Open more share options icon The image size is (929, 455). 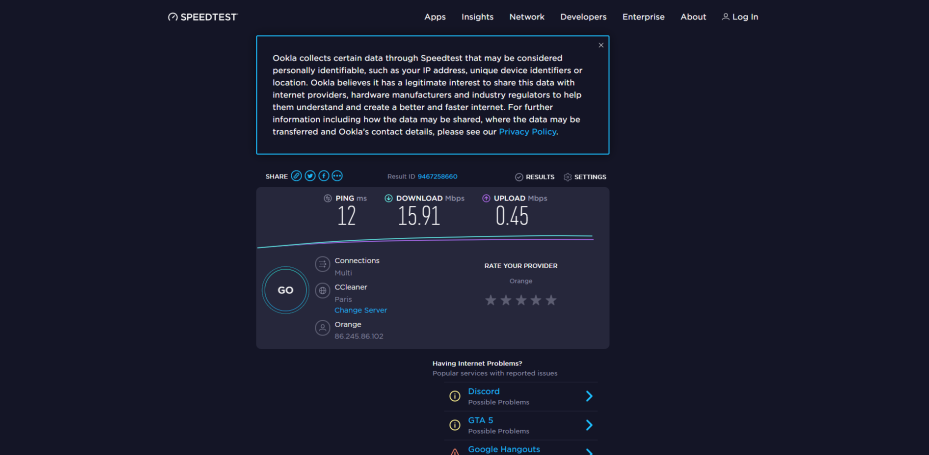(337, 176)
